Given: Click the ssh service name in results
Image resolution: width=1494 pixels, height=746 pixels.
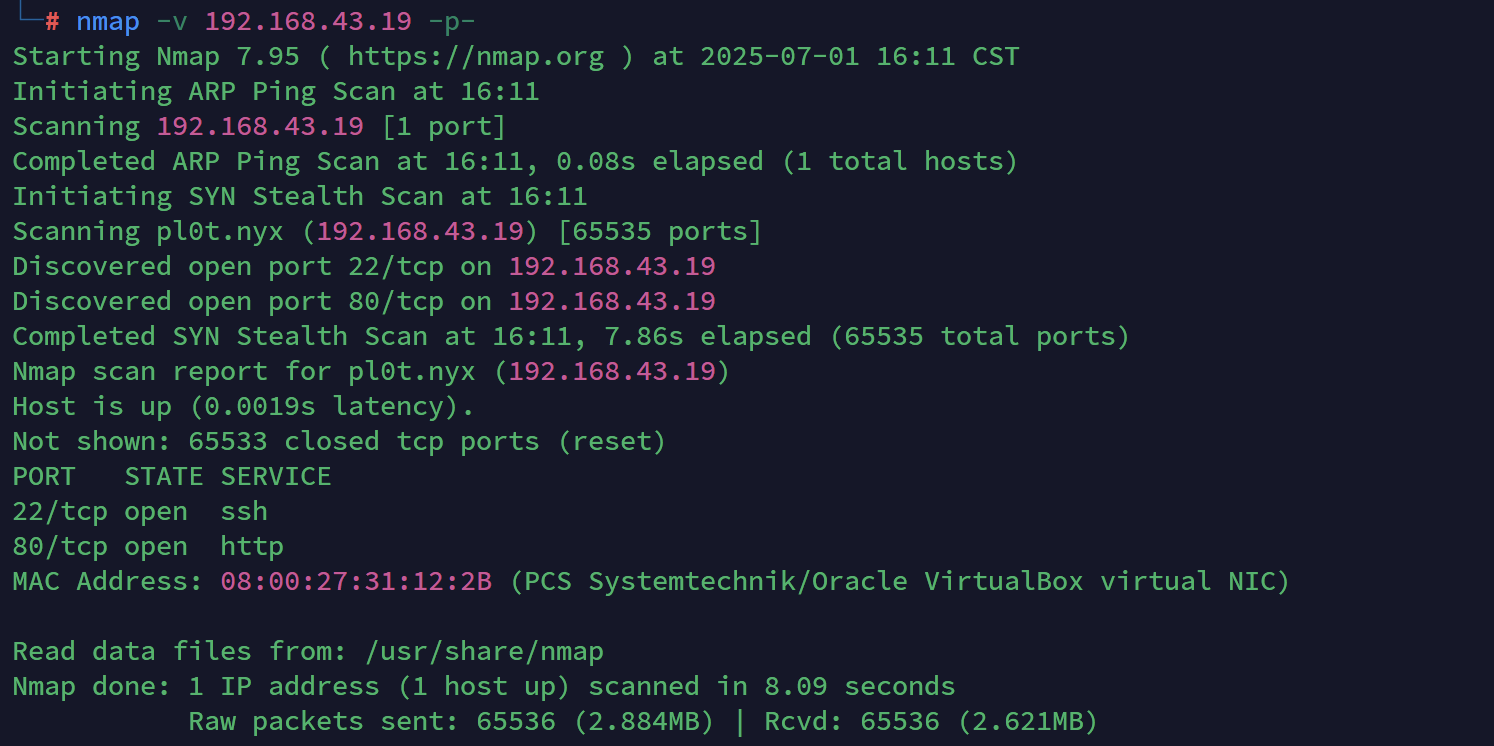Looking at the screenshot, I should coord(244,511).
